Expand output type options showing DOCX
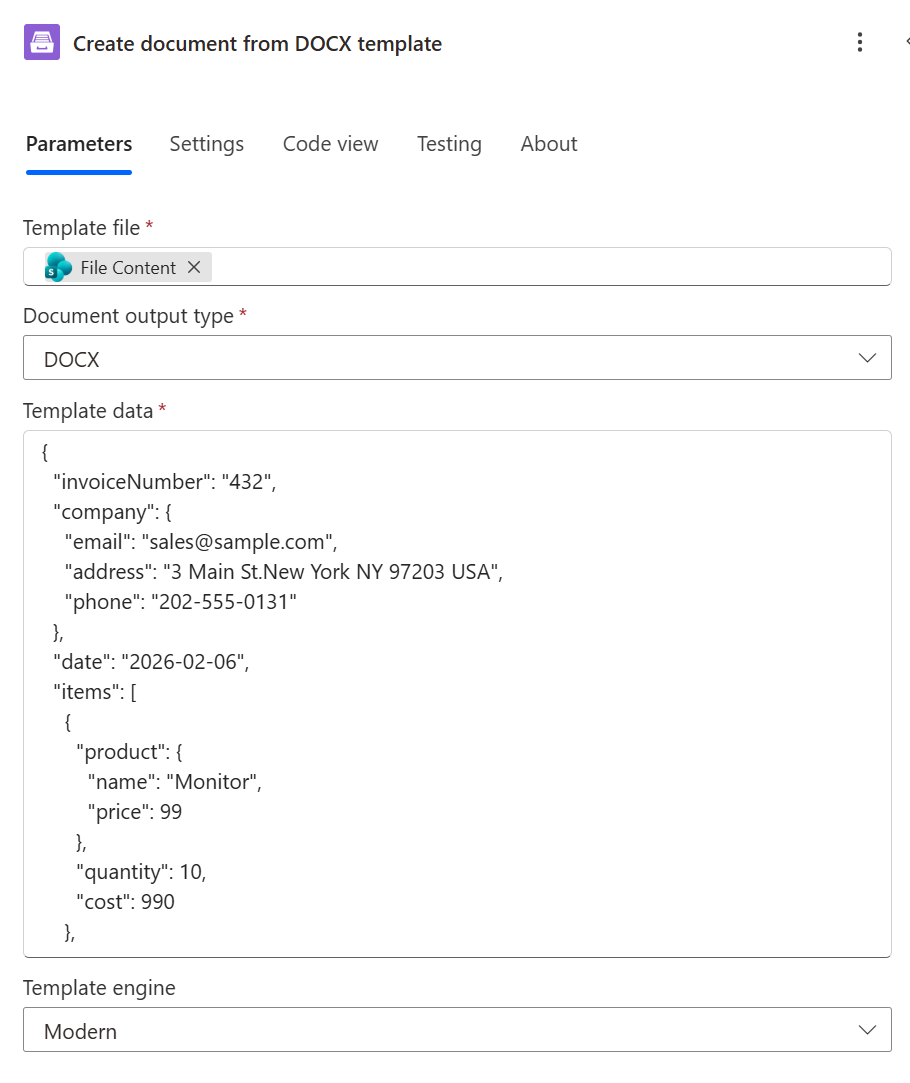This screenshot has height=1083, width=910. tap(457, 357)
